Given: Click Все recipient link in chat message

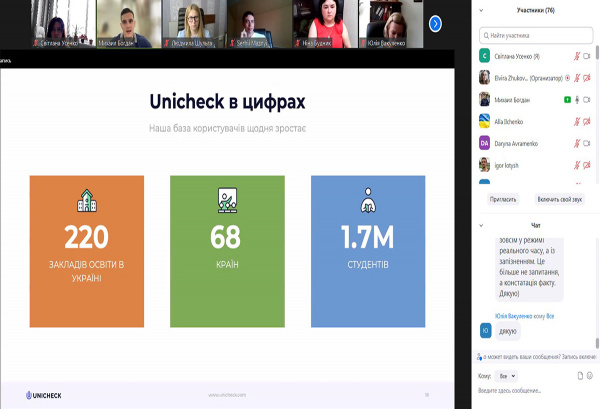Looking at the screenshot, I should (x=550, y=316).
